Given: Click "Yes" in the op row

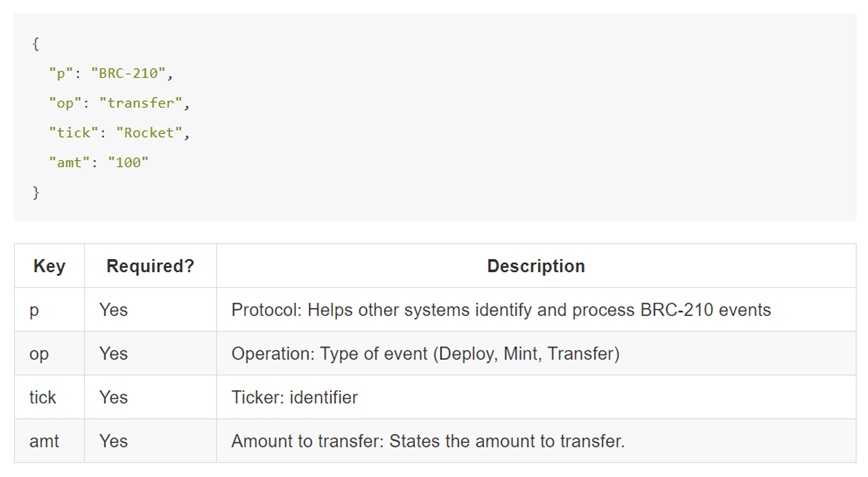Looking at the screenshot, I should point(113,354).
